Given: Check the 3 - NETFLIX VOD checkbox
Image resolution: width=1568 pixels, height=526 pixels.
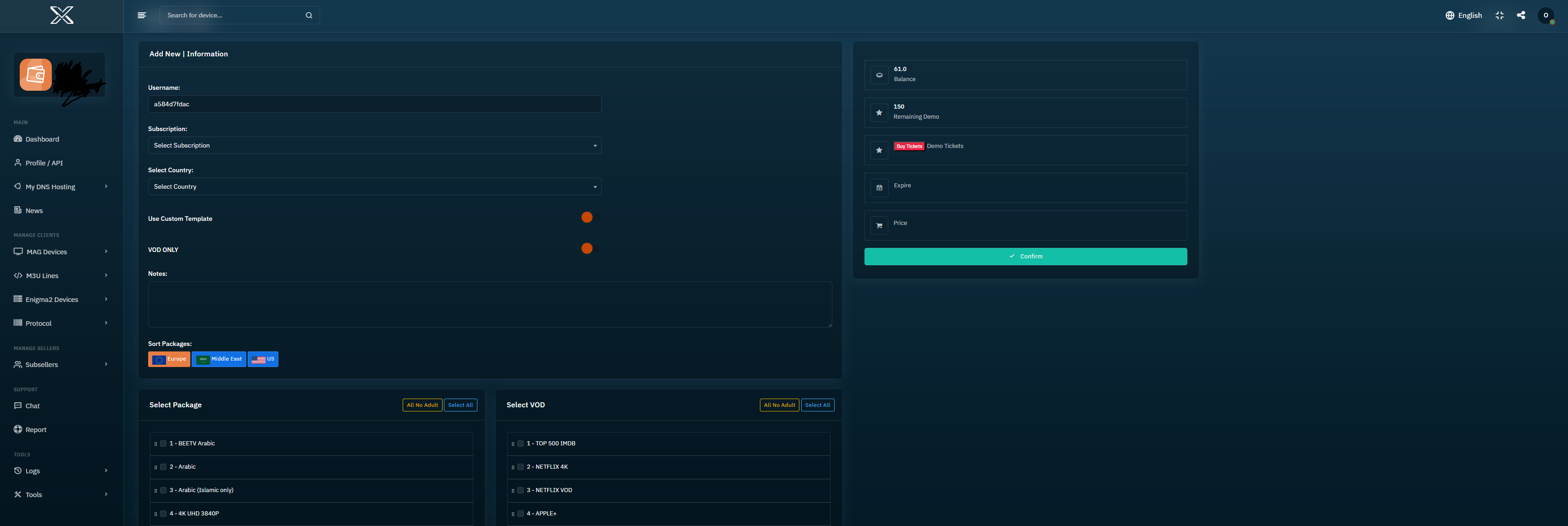Looking at the screenshot, I should pos(521,490).
